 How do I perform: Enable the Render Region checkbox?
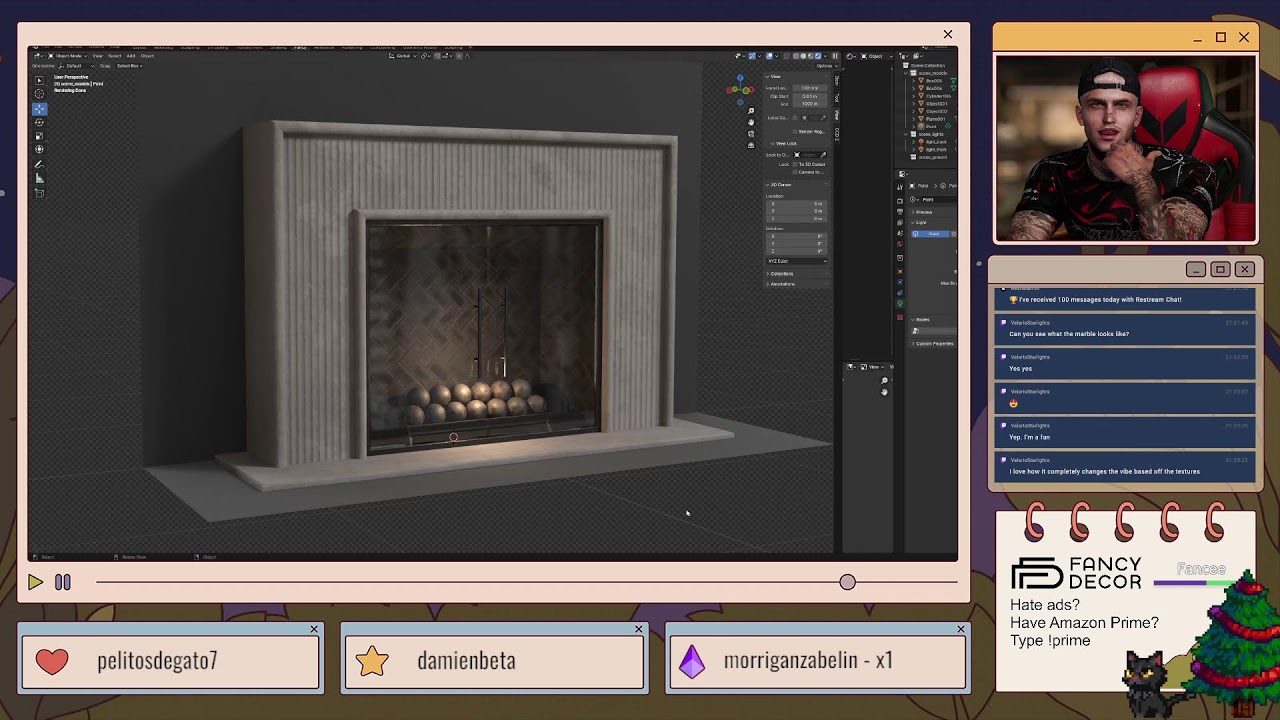[x=795, y=132]
